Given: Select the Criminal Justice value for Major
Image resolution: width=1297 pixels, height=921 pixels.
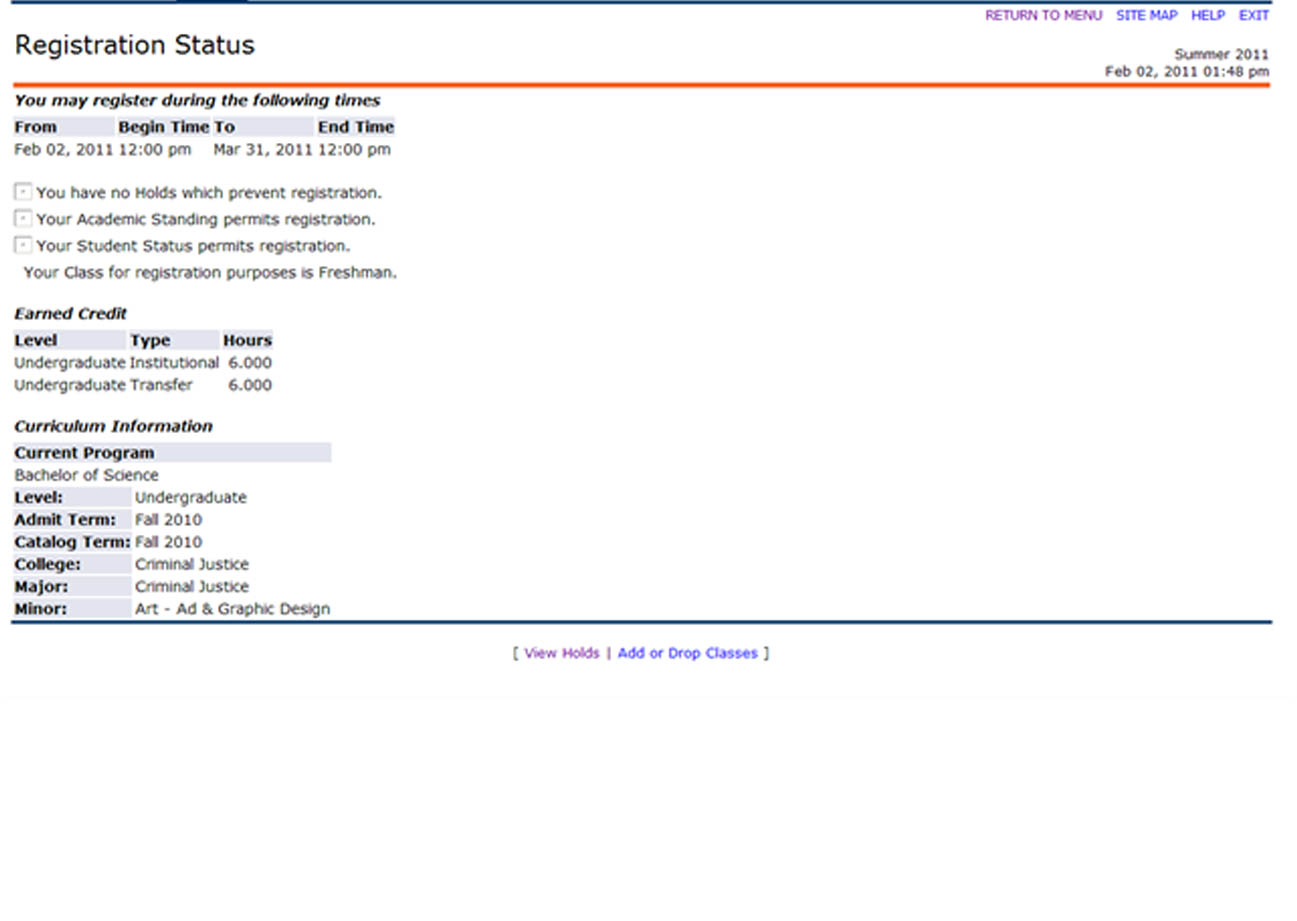Looking at the screenshot, I should point(192,587).
